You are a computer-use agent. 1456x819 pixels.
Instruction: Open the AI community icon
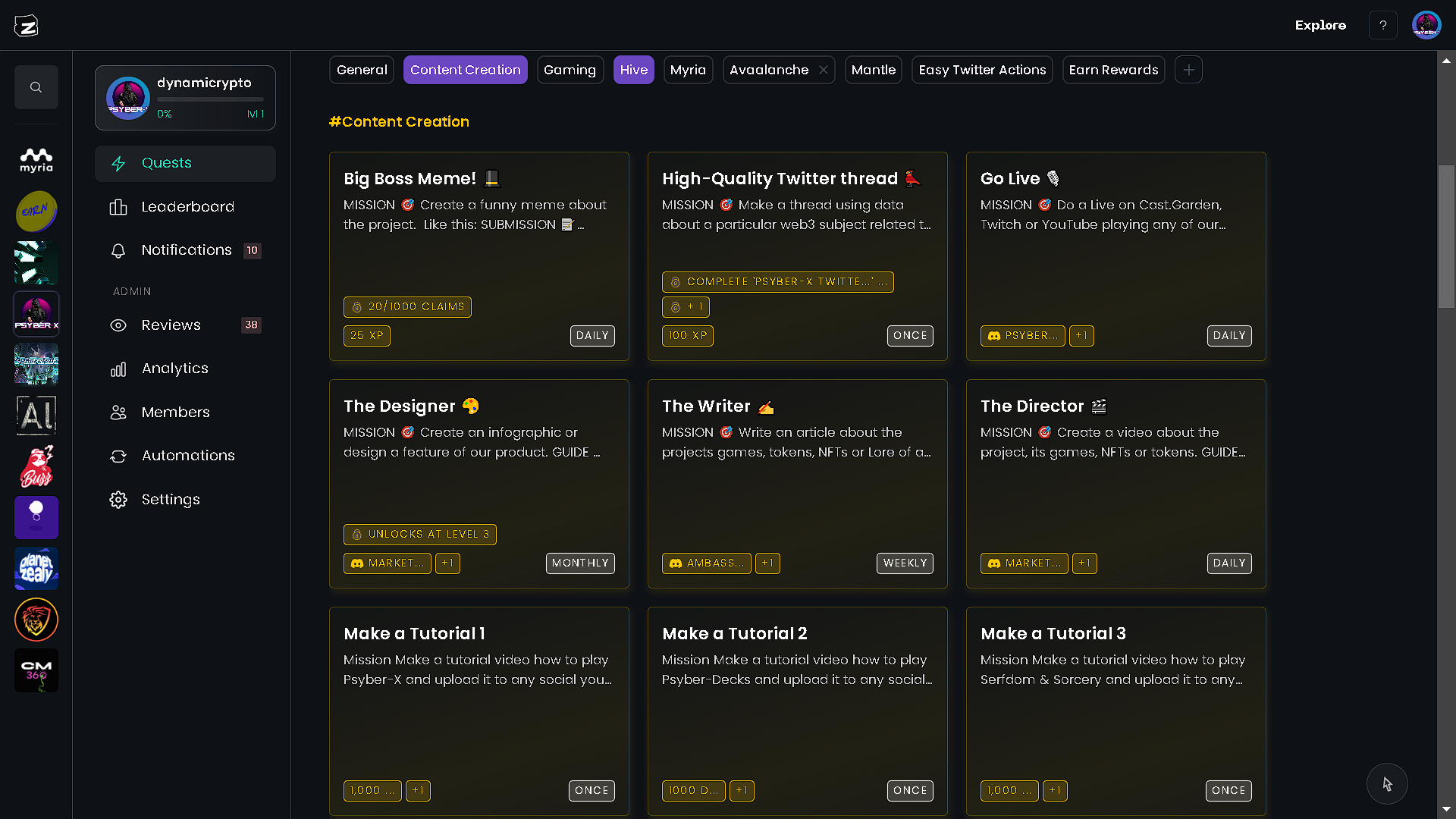36,416
